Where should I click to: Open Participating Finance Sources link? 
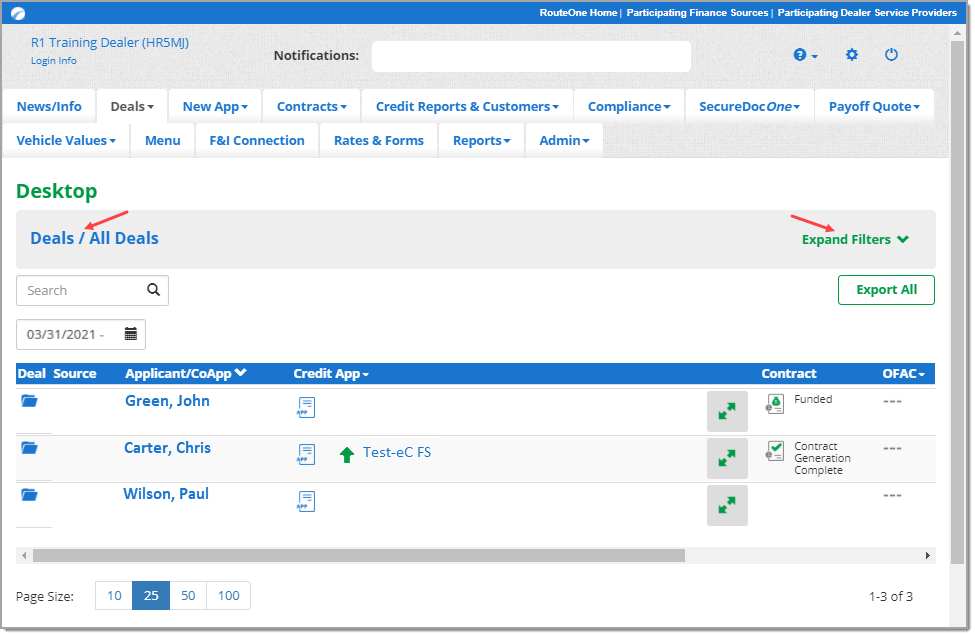click(697, 12)
